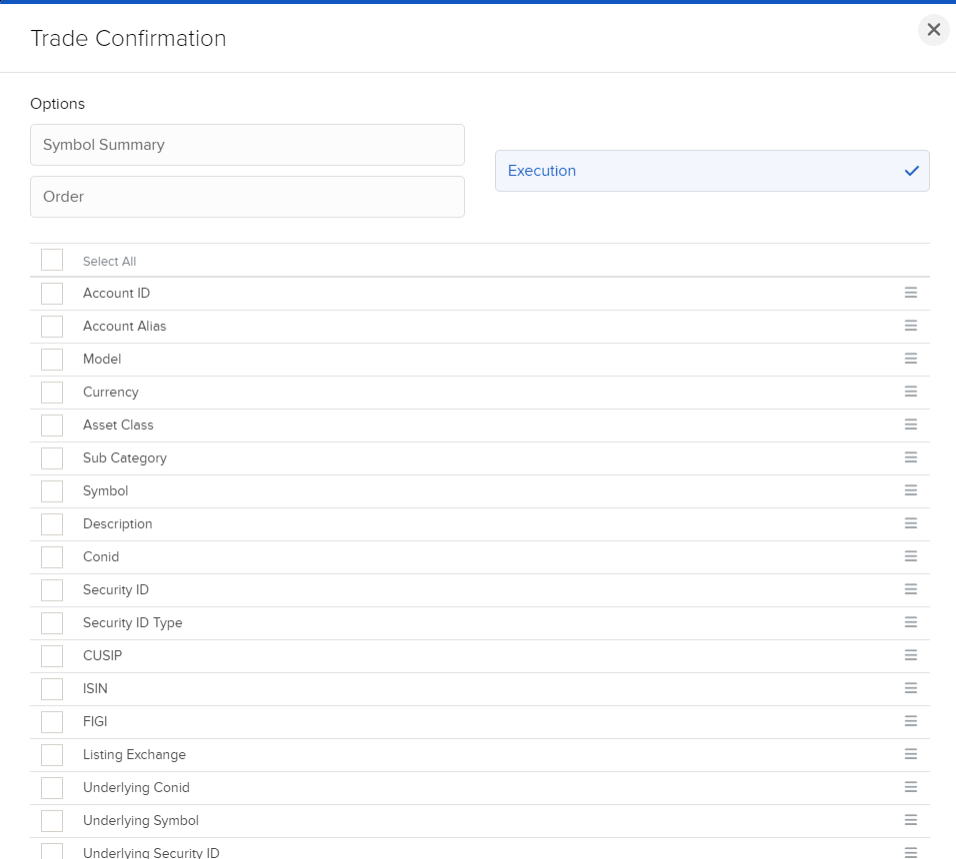
Task: Click the reorder handle in Currency row
Action: pyautogui.click(x=910, y=392)
